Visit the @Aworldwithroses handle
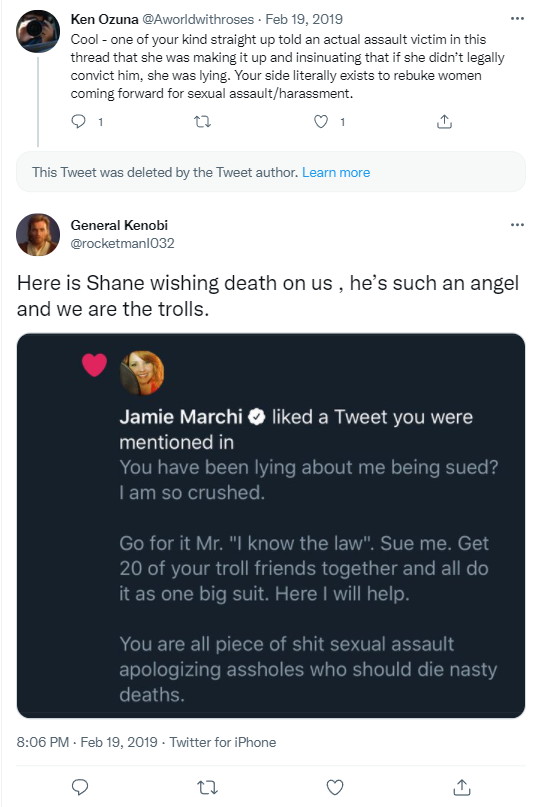 [198, 19]
